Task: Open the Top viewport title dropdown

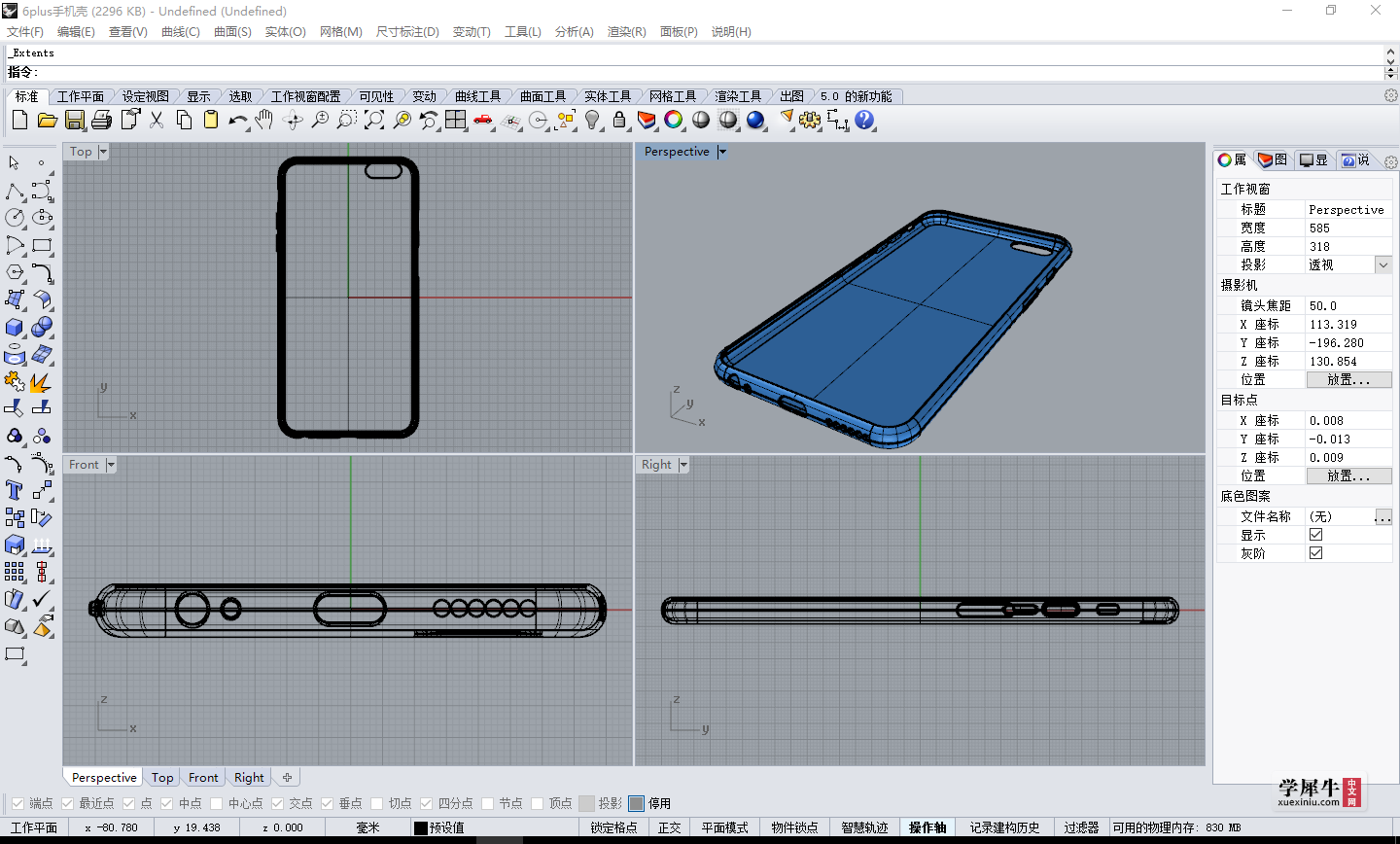Action: (103, 152)
